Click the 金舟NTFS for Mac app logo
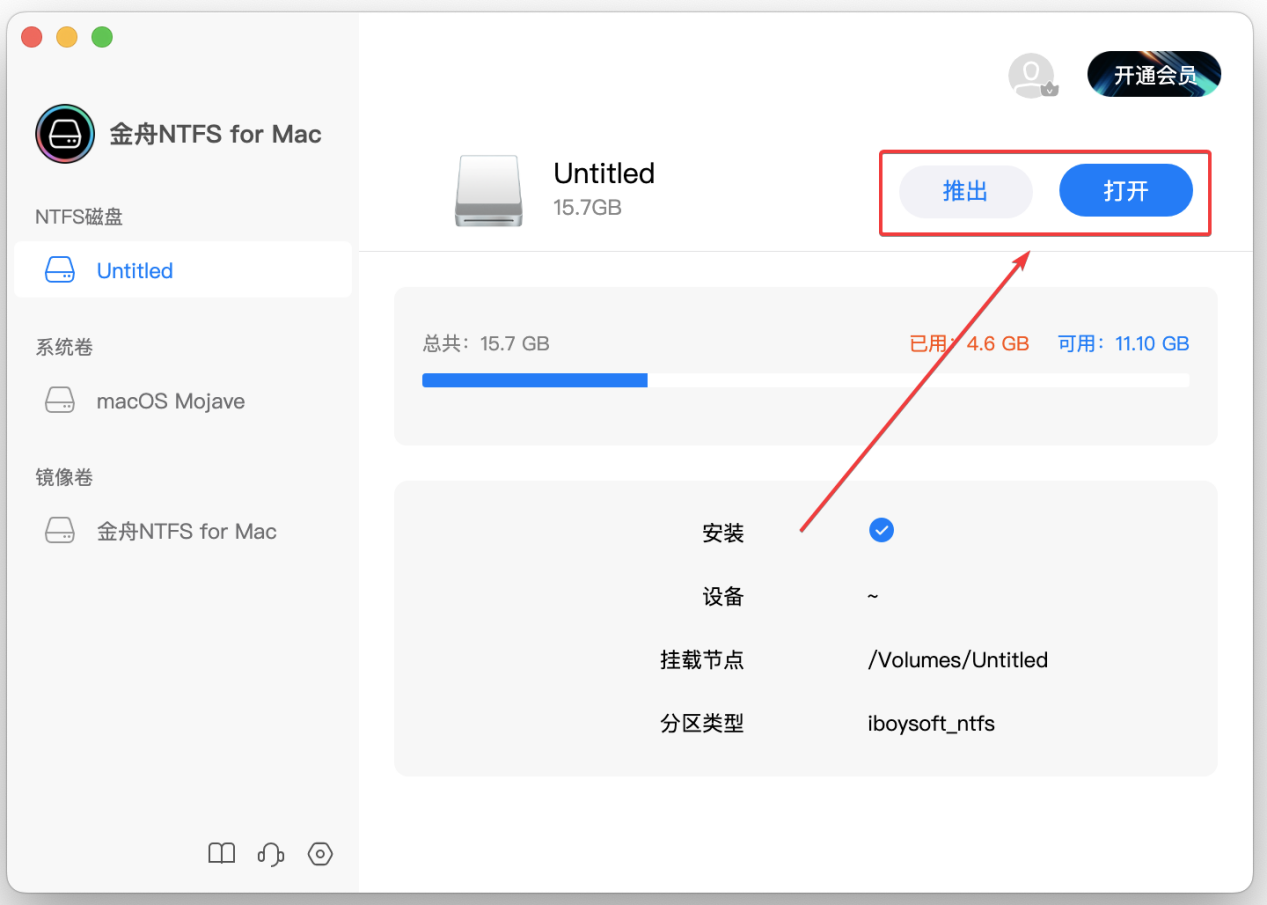The height and width of the screenshot is (905, 1267). click(x=65, y=134)
